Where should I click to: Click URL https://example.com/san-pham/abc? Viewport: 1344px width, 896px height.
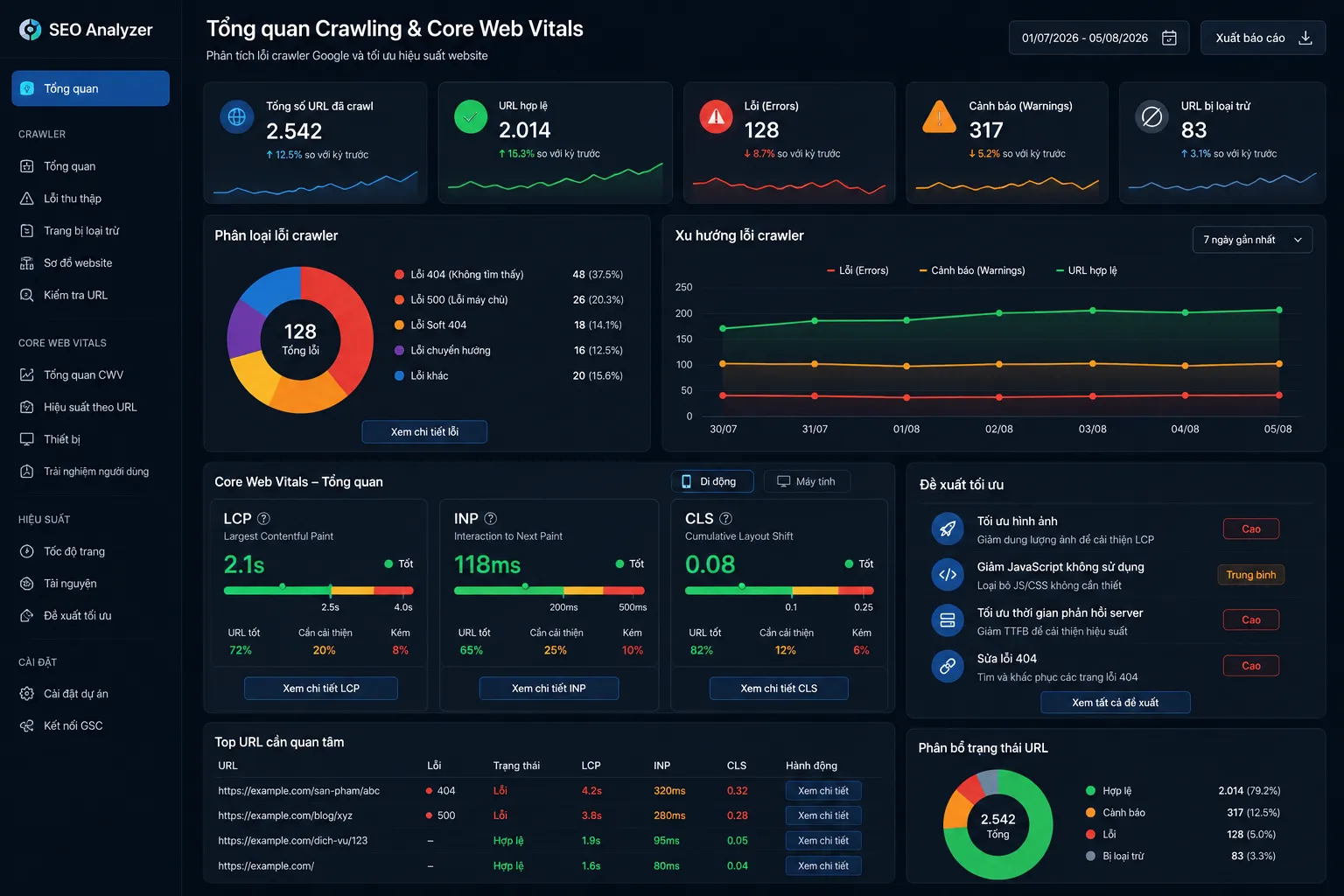298,791
